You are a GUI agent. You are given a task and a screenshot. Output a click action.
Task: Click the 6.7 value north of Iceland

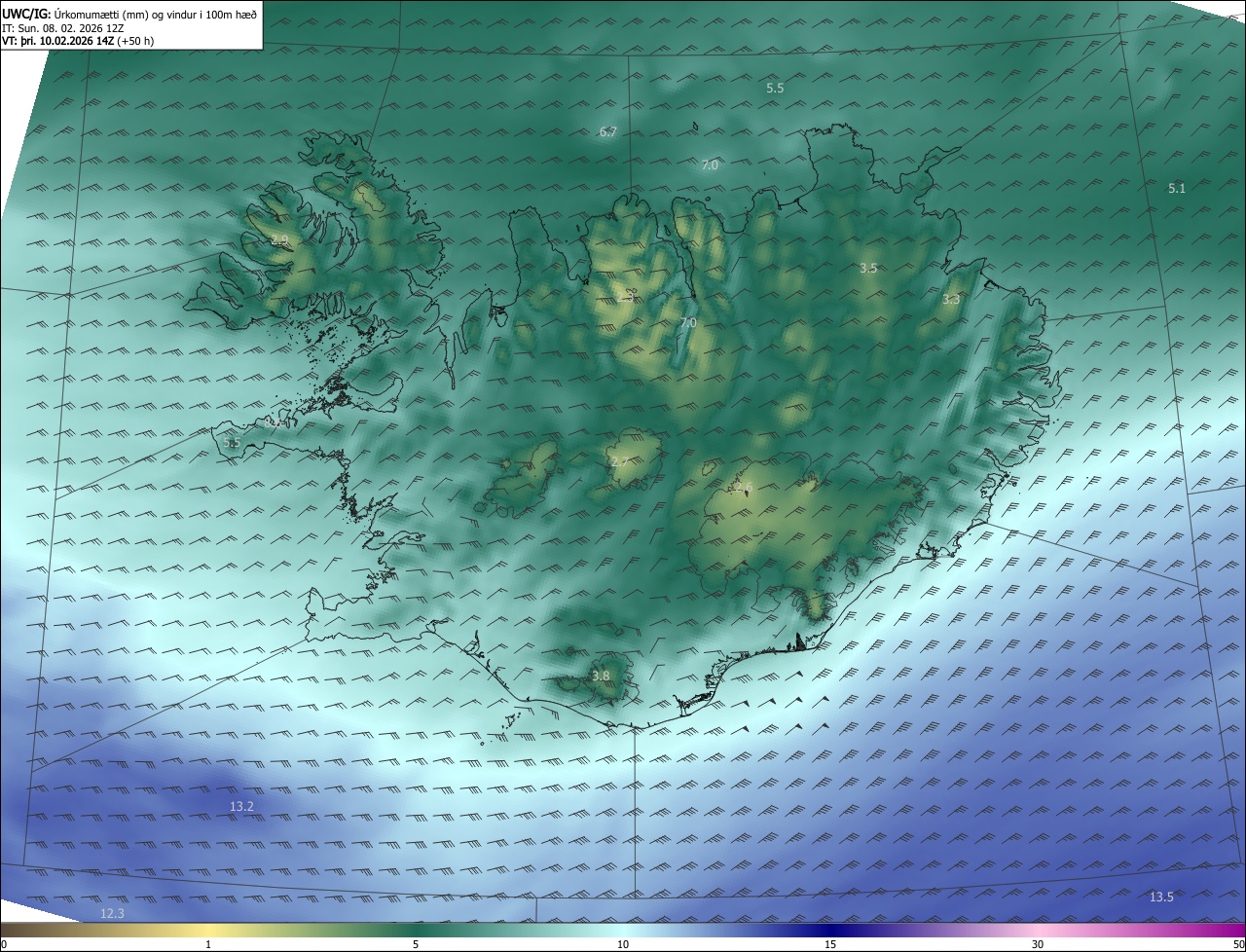point(608,131)
